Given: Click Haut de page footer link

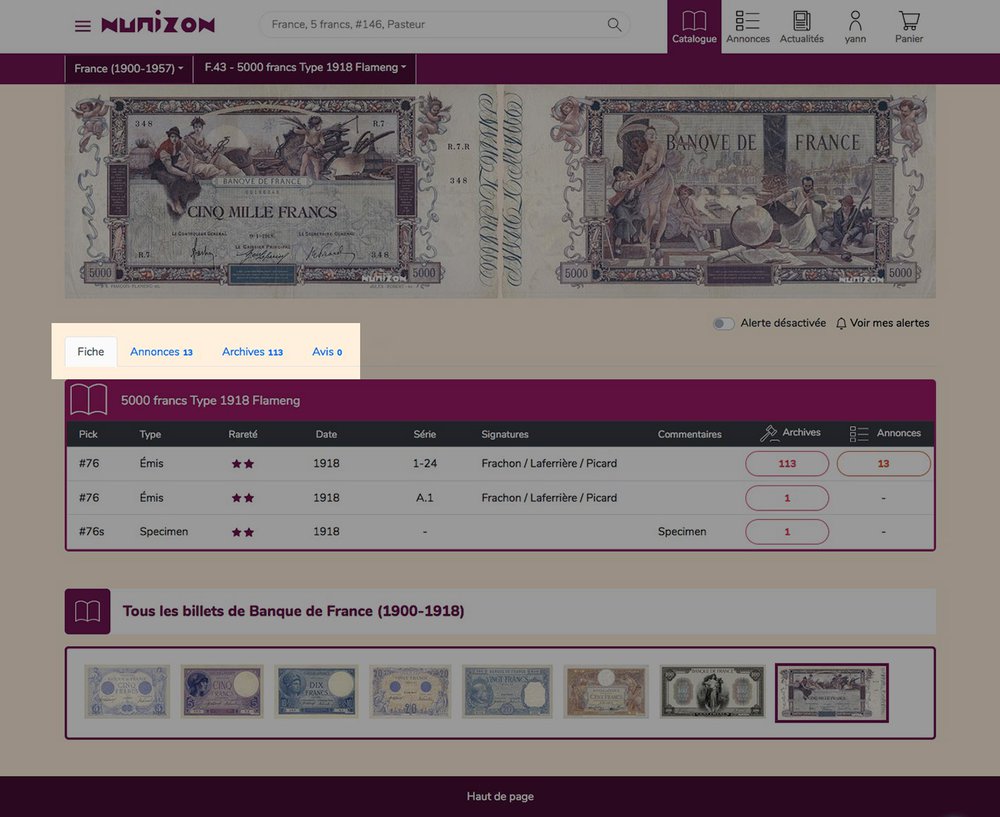Looking at the screenshot, I should point(500,796).
